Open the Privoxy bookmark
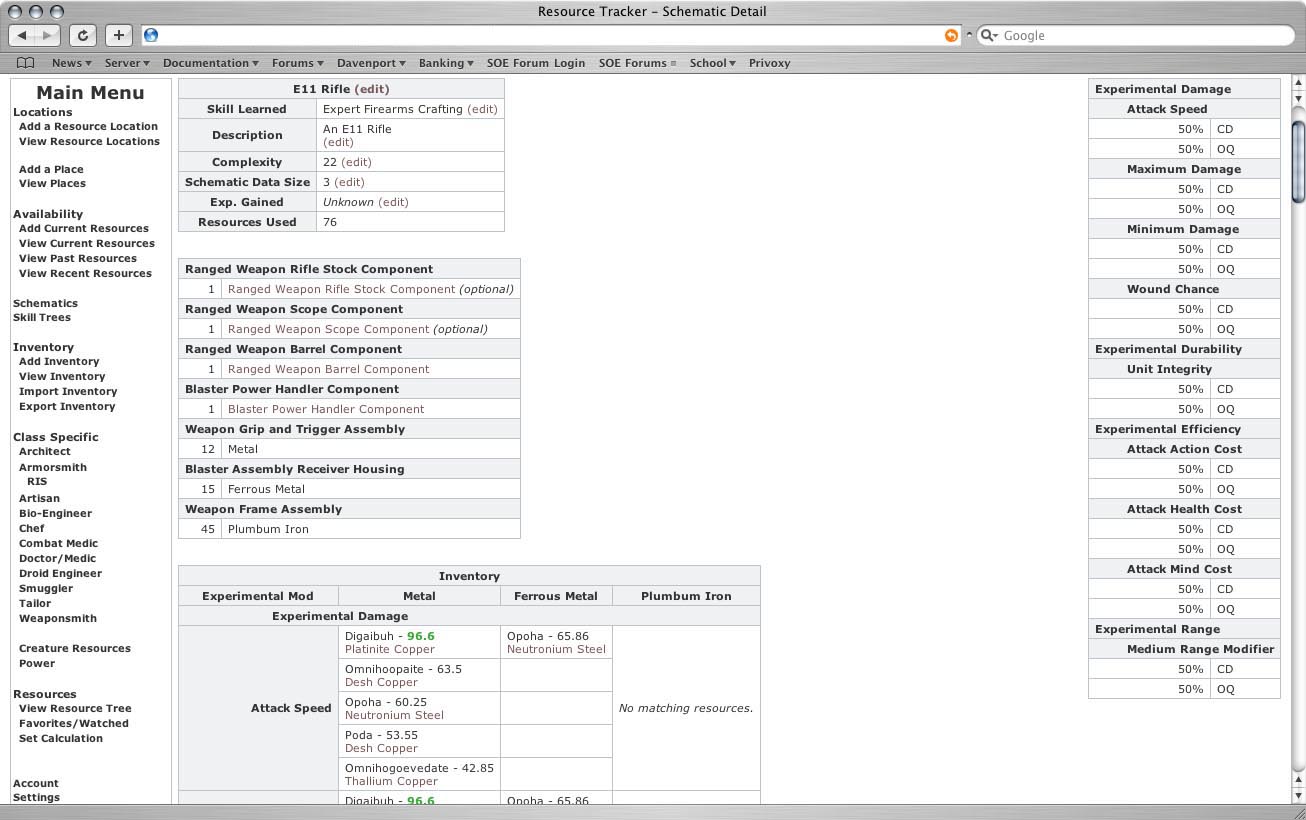Viewport: 1306px width, 820px height. 769,63
